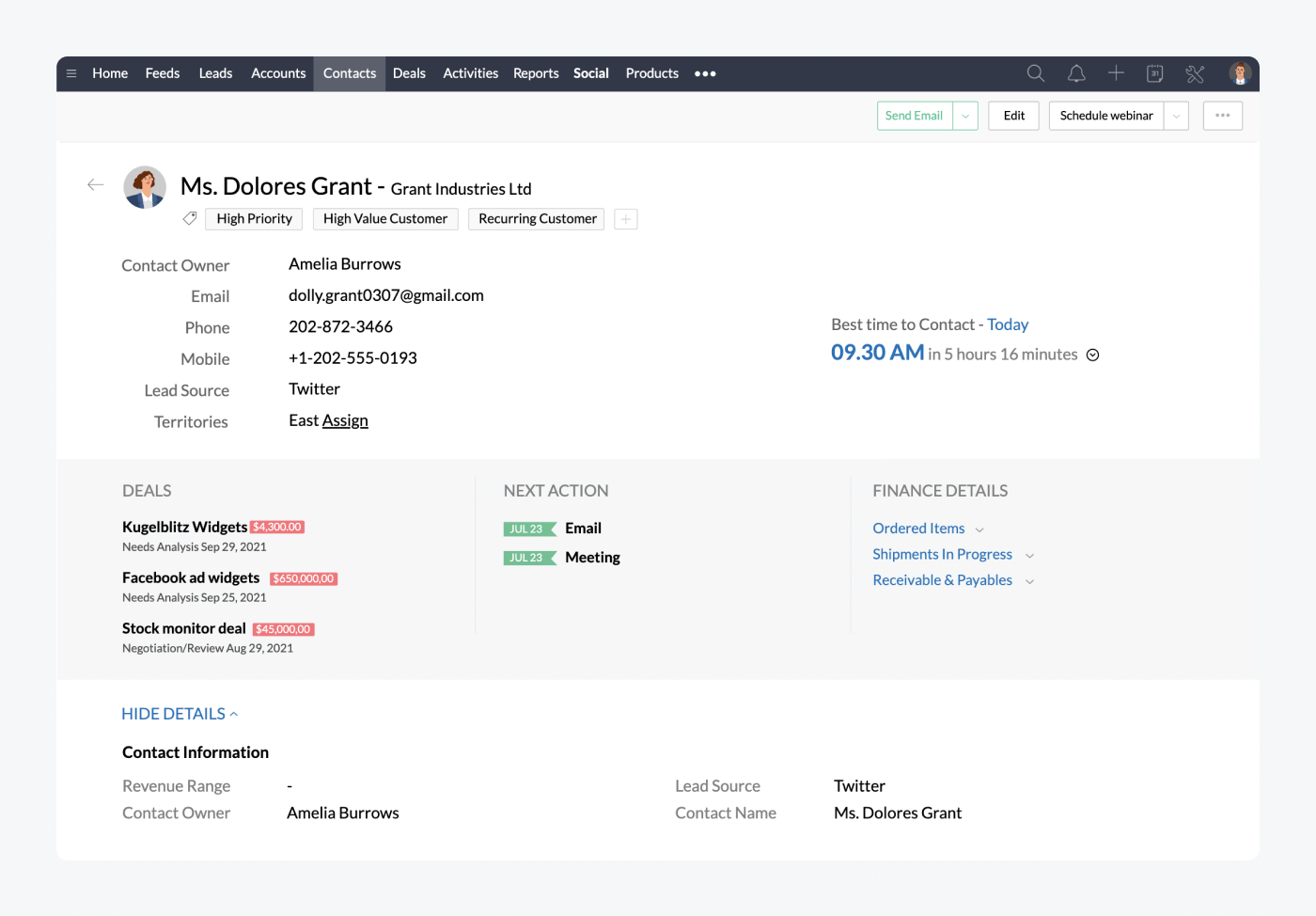Screen dimensions: 1316x916
Task: Click the Edit button
Action: pyautogui.click(x=1013, y=115)
